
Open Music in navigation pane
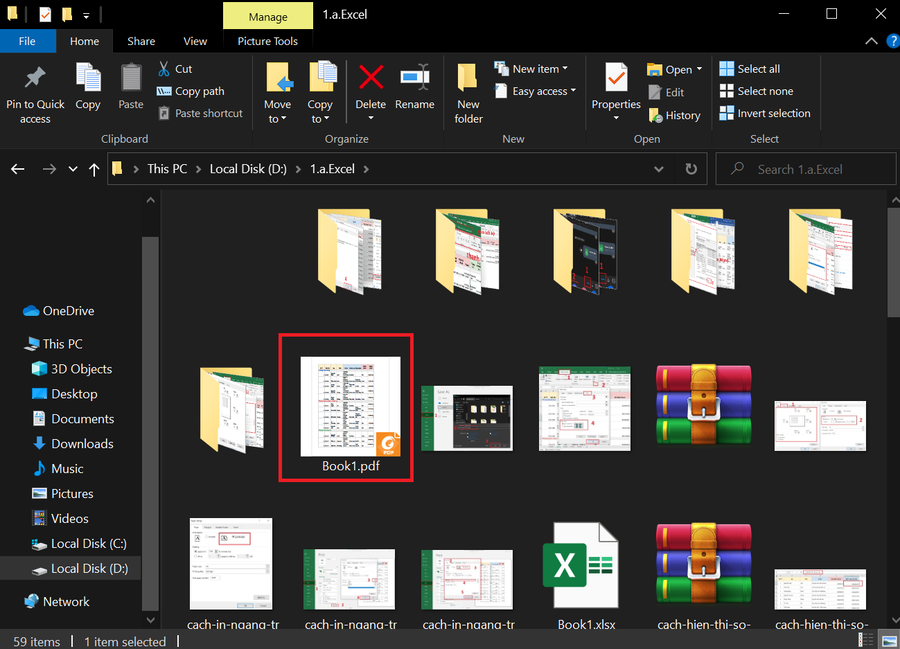click(x=58, y=469)
